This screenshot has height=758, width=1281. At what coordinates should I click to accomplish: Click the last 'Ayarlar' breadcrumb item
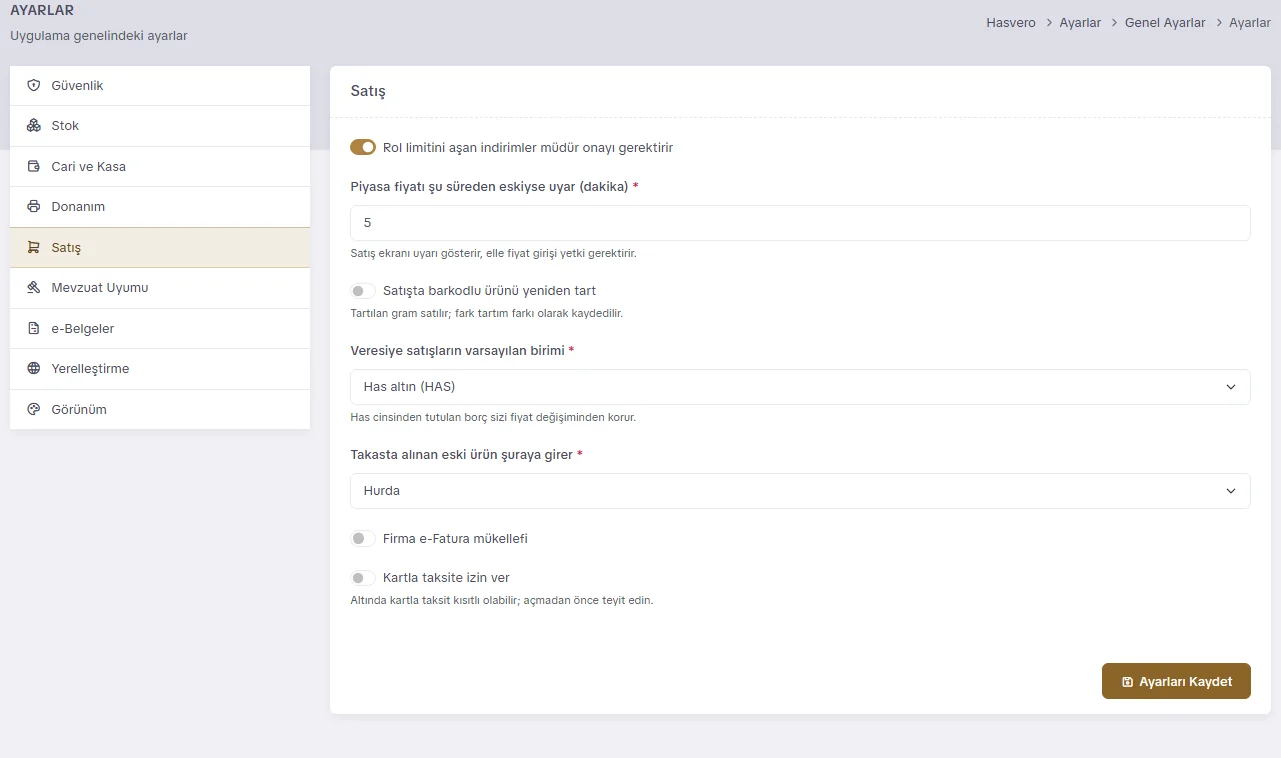(1250, 23)
